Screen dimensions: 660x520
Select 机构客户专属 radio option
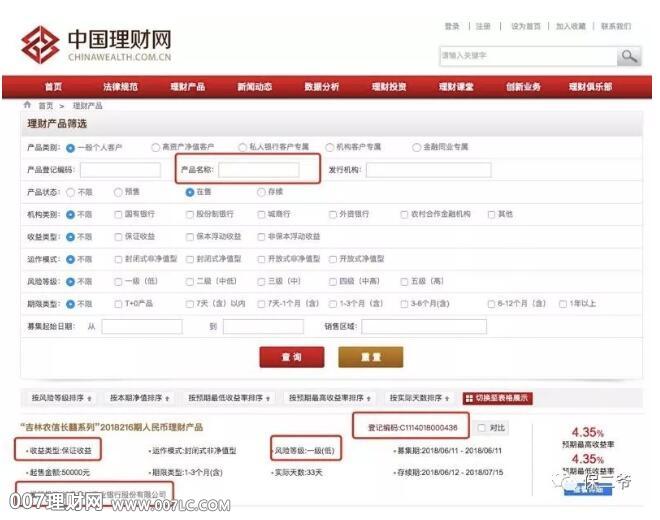[x=330, y=147]
